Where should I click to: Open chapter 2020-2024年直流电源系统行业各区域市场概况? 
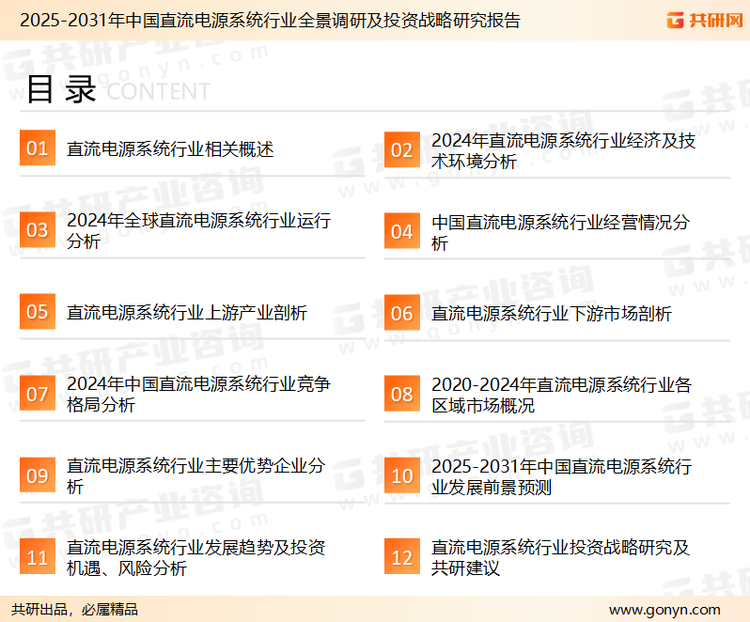561,395
